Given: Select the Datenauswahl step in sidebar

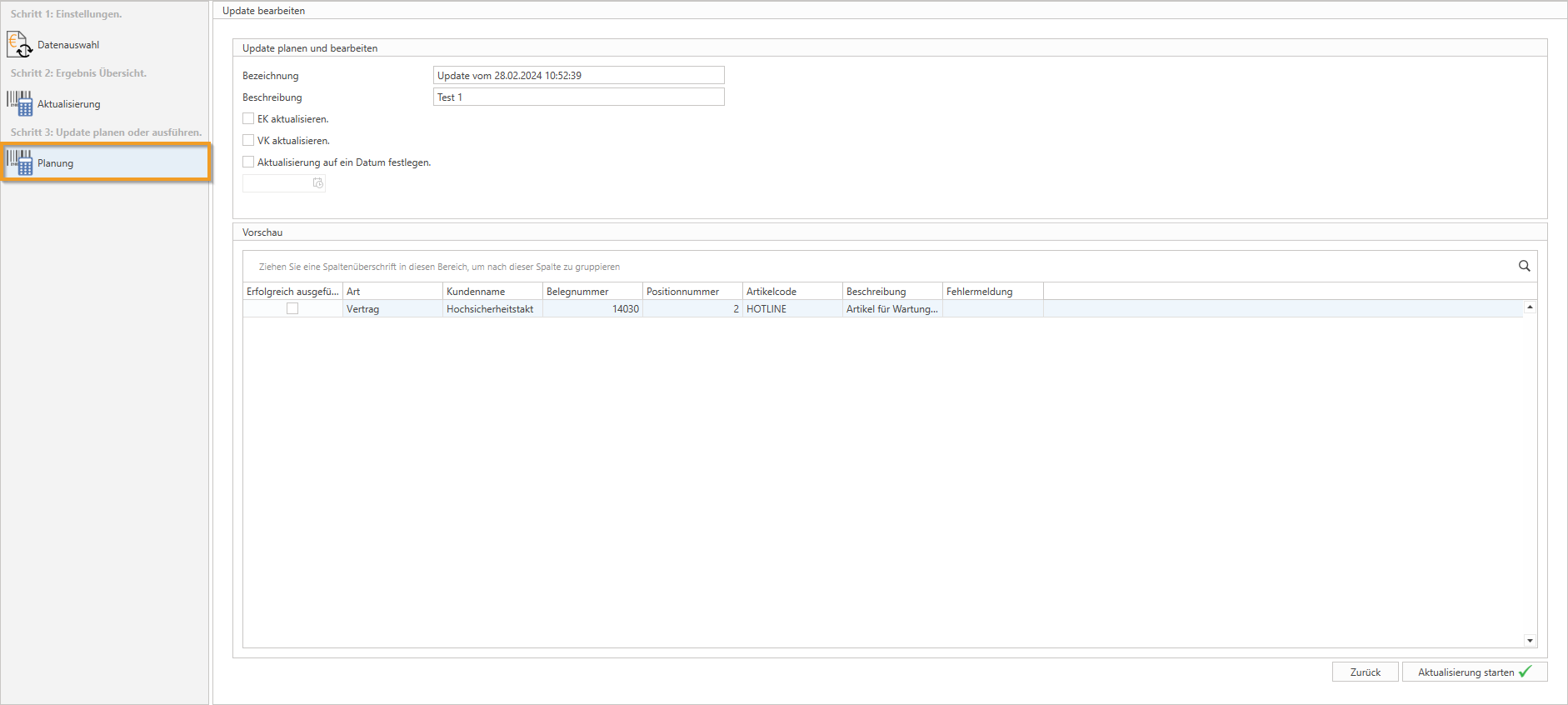Looking at the screenshot, I should point(68,45).
